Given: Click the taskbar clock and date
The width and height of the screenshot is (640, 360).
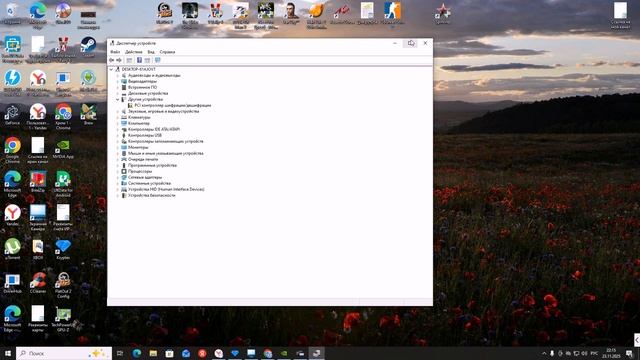Looking at the screenshot, I should (611, 353).
